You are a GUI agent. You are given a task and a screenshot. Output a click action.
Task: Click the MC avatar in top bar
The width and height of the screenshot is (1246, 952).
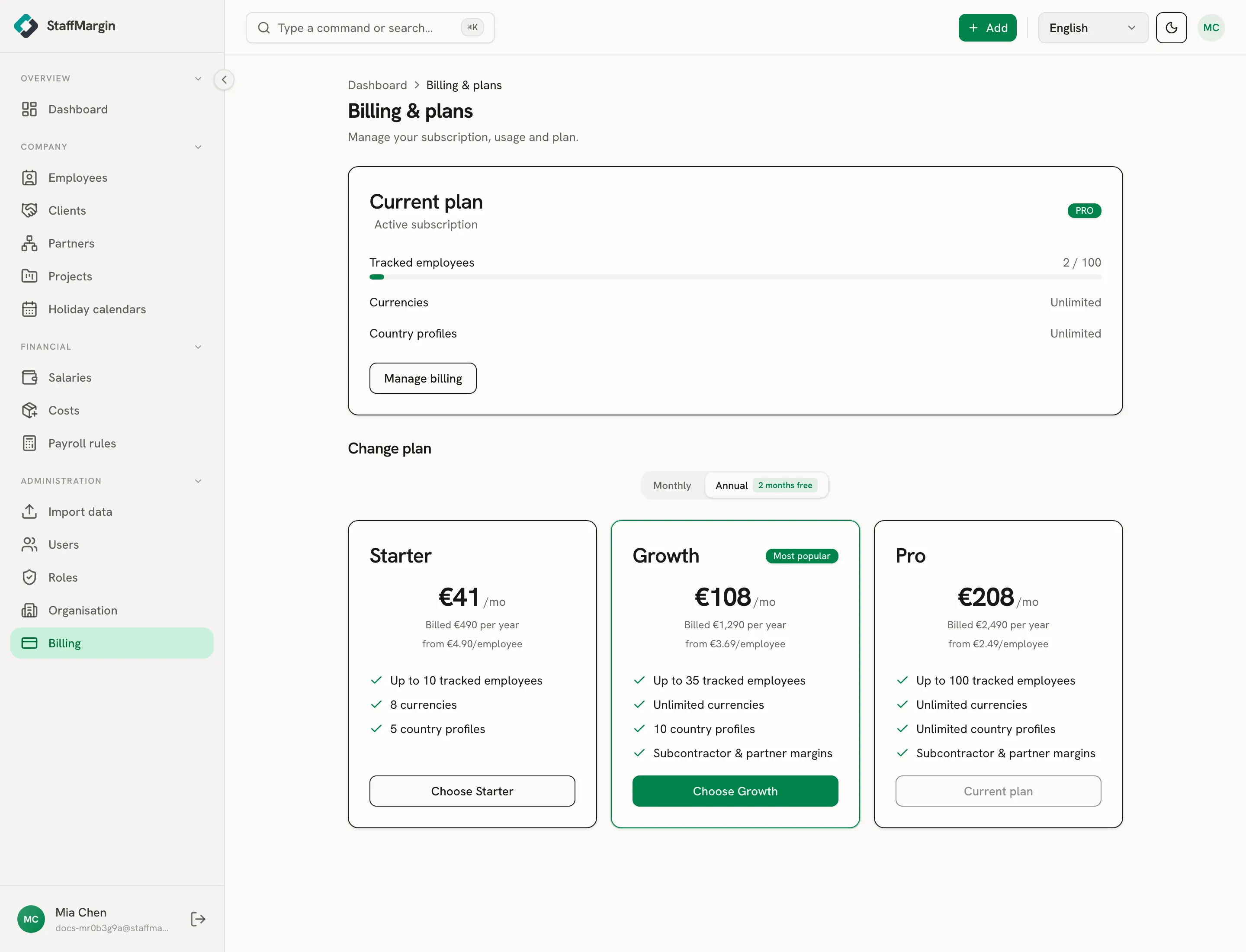pyautogui.click(x=1211, y=28)
